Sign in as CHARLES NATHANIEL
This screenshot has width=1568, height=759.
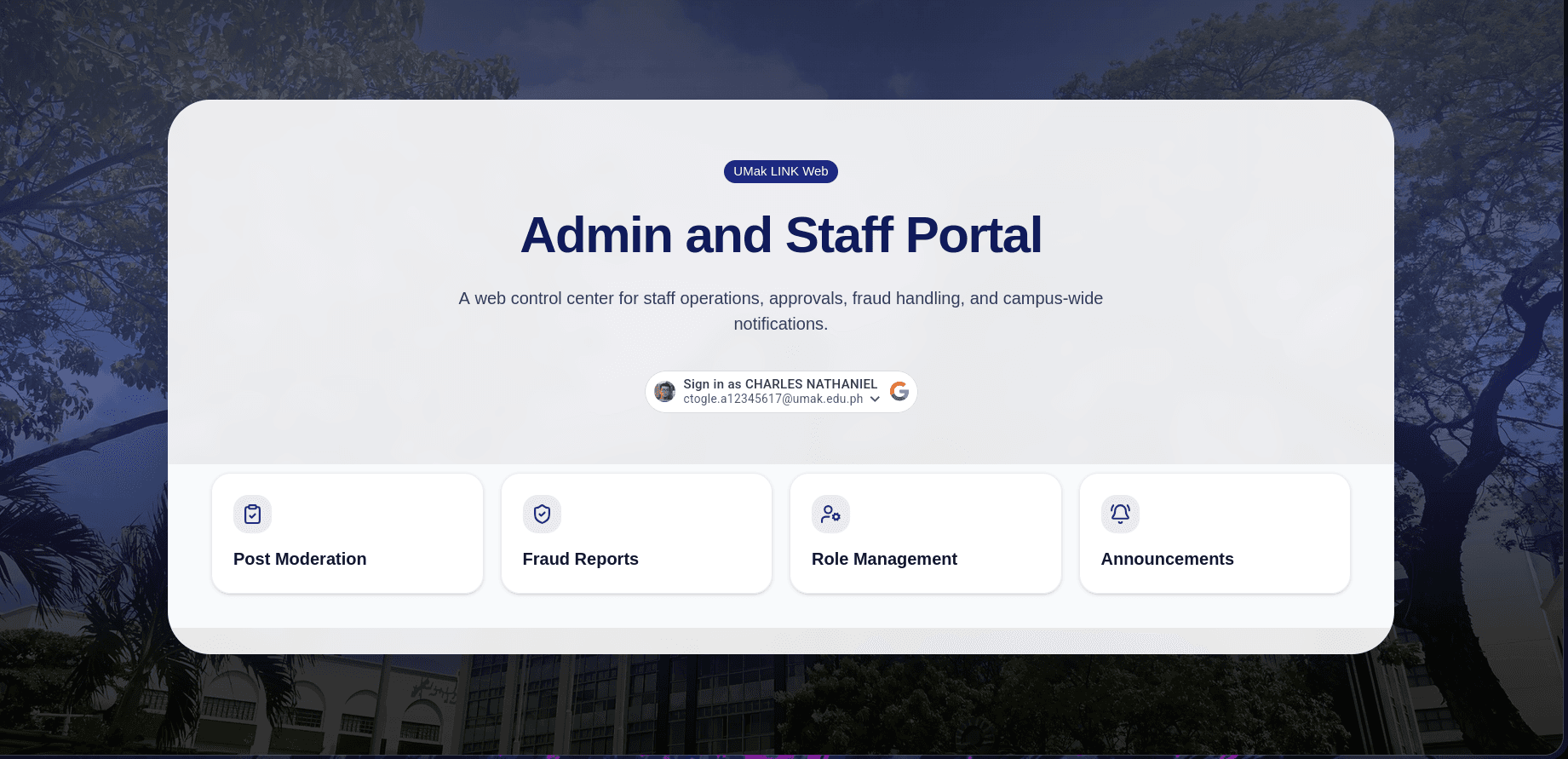781,392
